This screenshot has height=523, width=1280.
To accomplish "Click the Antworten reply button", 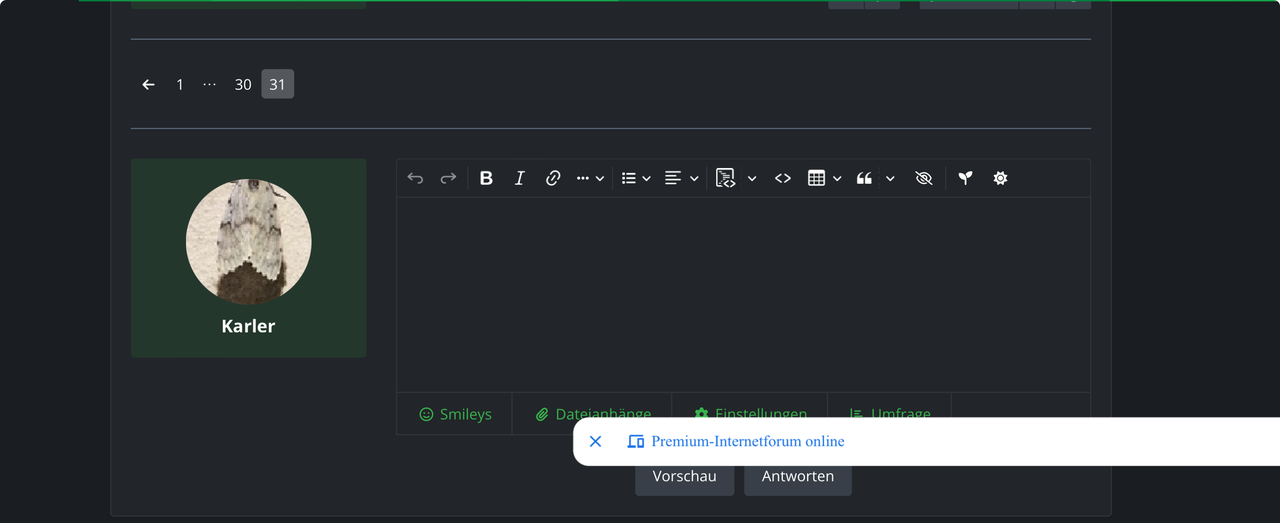I will (797, 478).
